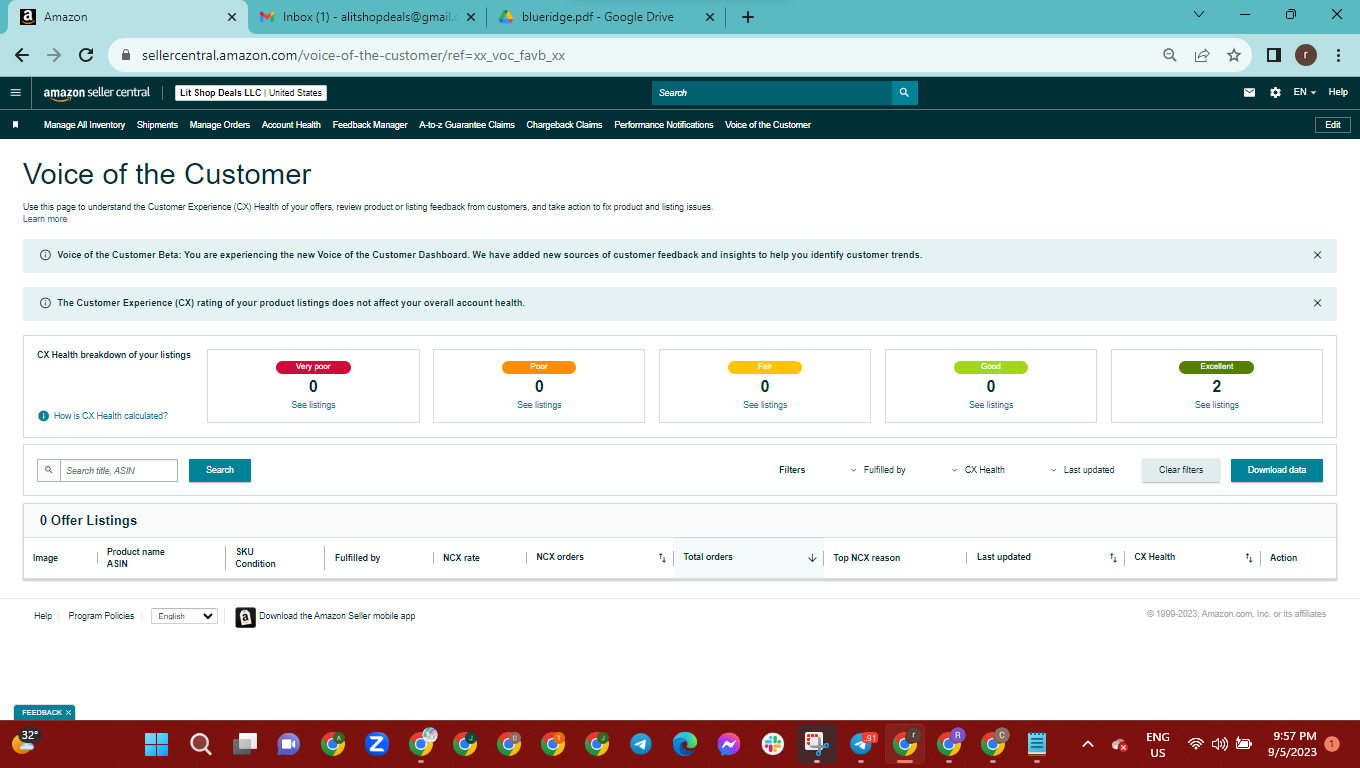Open the Chrome side panel
Image resolution: width=1360 pixels, height=768 pixels.
point(1274,56)
